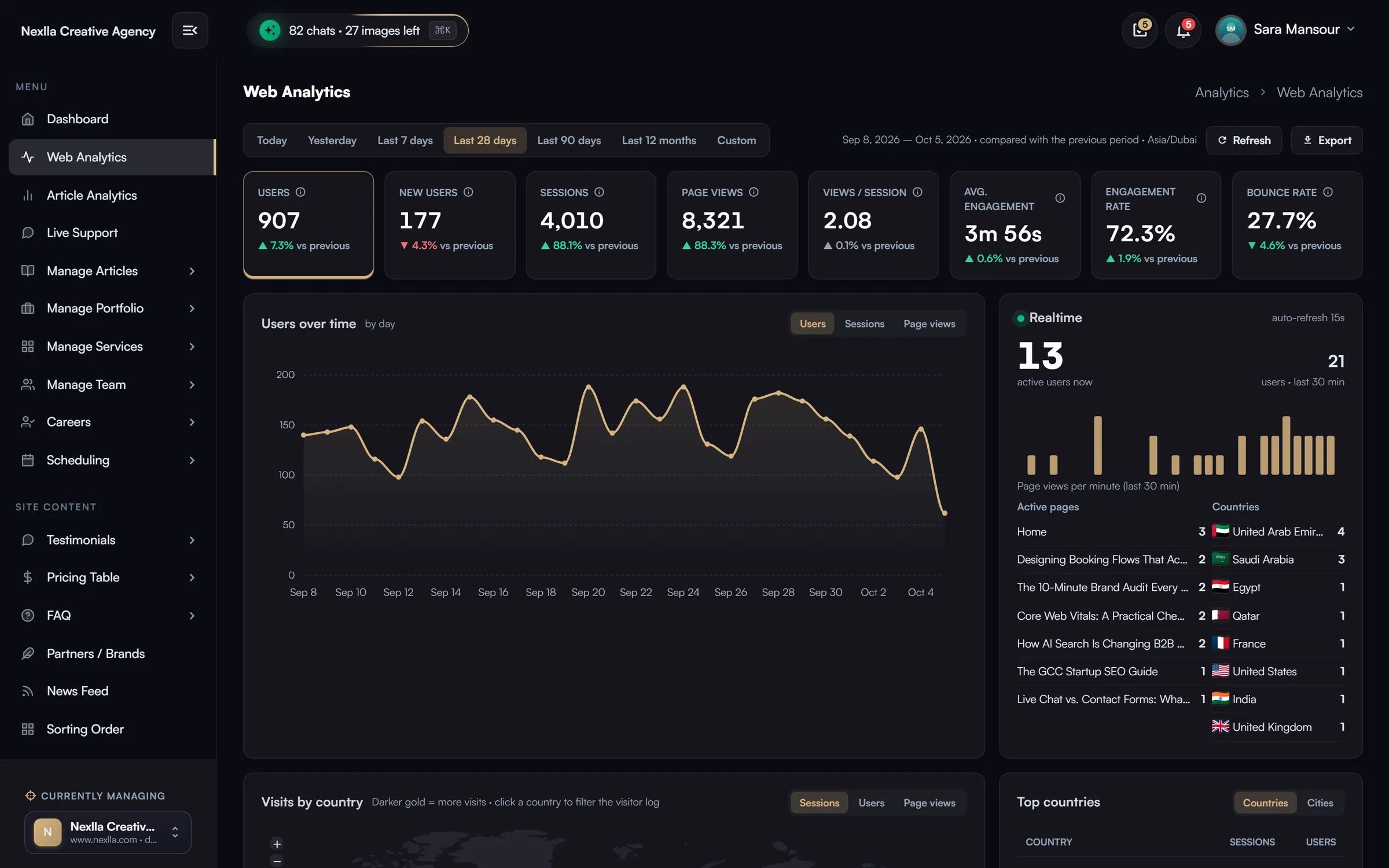Viewport: 1389px width, 868px height.
Task: Expand Manage Articles submenu chevron
Action: pyautogui.click(x=192, y=271)
